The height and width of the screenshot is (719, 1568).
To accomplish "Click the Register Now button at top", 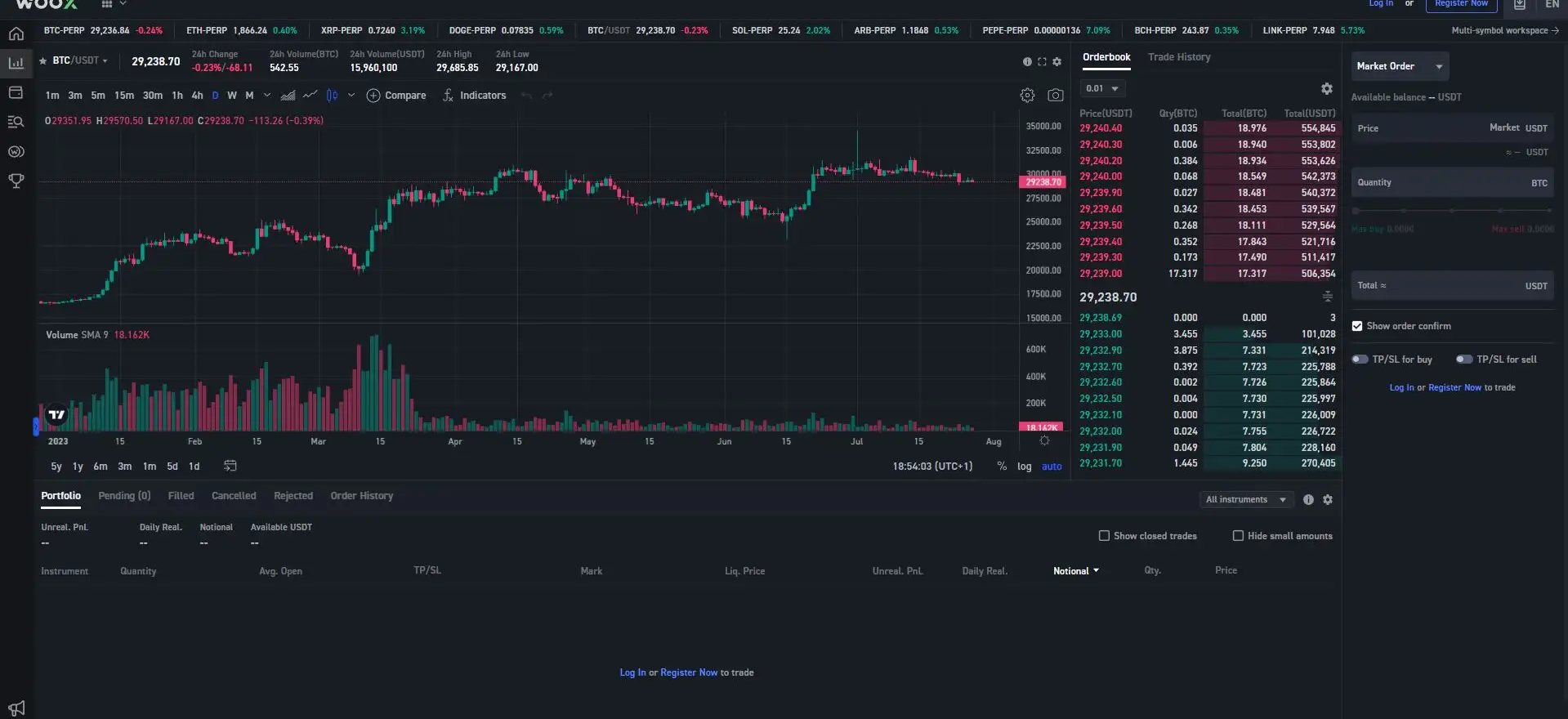I will (x=1461, y=4).
